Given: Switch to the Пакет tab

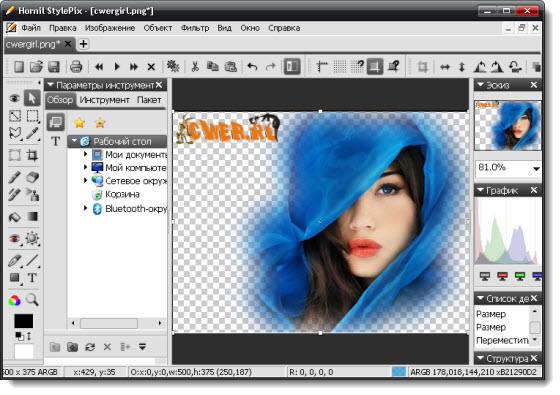Looking at the screenshot, I should [149, 100].
